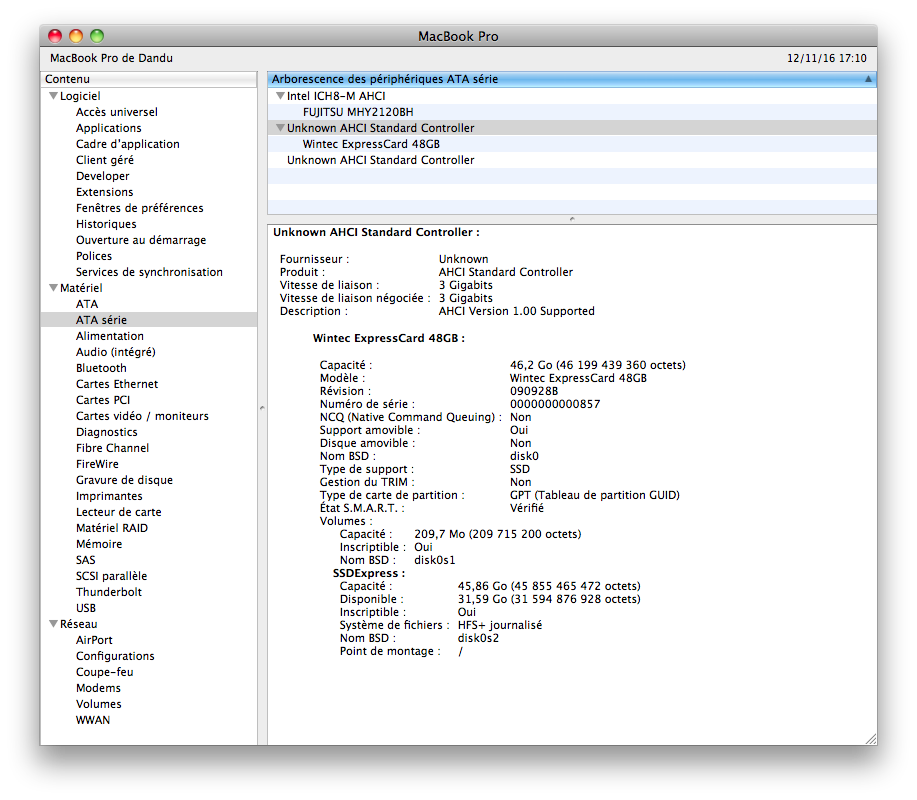Collapse the Intel ICH8-M AHCI tree node
917x800 pixels.
pyautogui.click(x=280, y=96)
